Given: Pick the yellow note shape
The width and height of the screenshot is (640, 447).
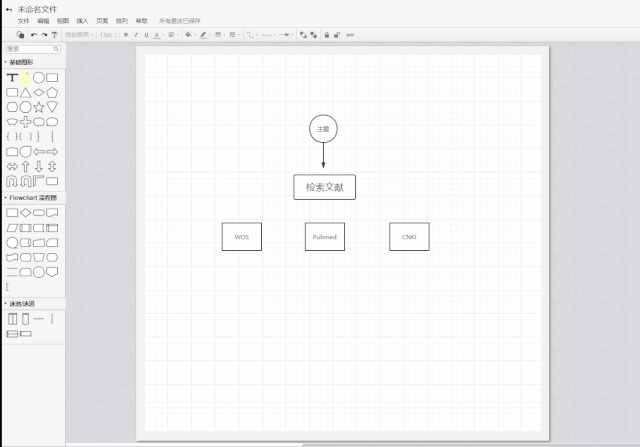Looking at the screenshot, I should pyautogui.click(x=25, y=77).
